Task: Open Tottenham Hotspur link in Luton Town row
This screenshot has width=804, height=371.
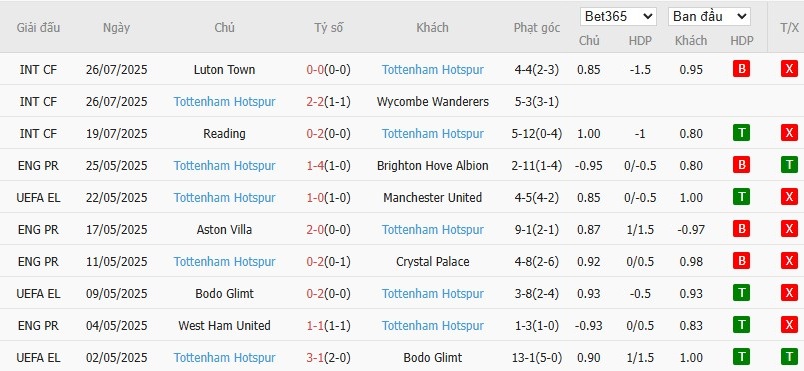Action: click(433, 70)
